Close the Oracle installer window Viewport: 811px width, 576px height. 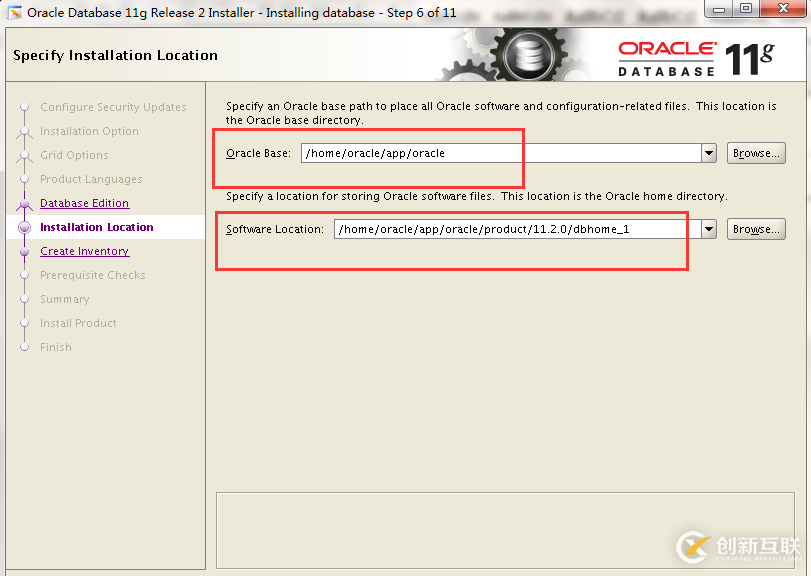[783, 9]
